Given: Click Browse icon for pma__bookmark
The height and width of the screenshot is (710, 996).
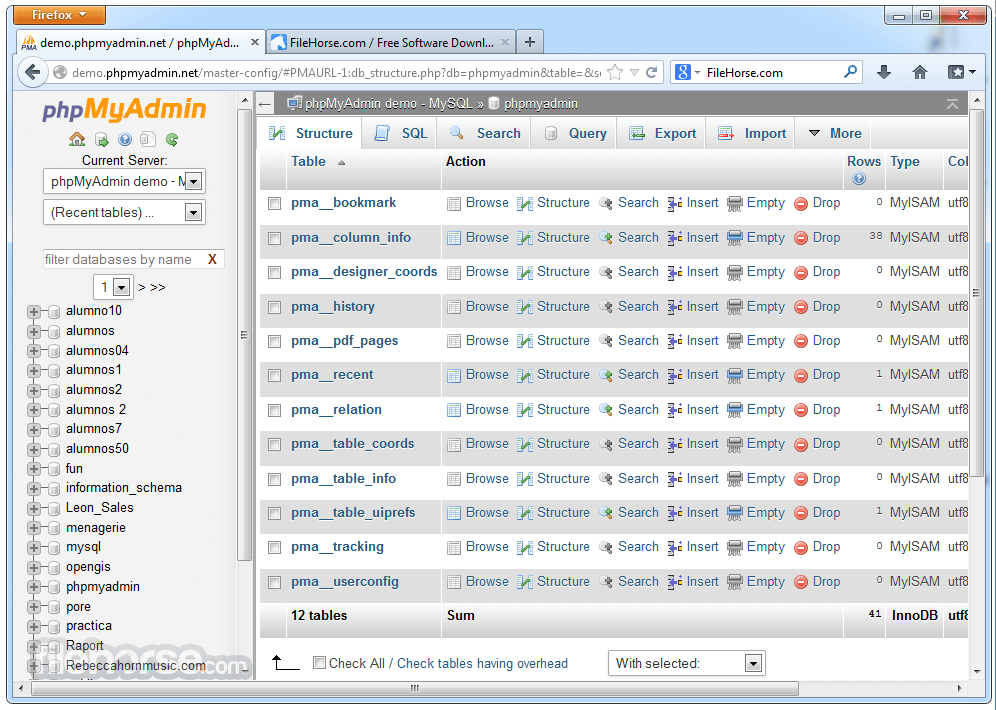Looking at the screenshot, I should [454, 203].
